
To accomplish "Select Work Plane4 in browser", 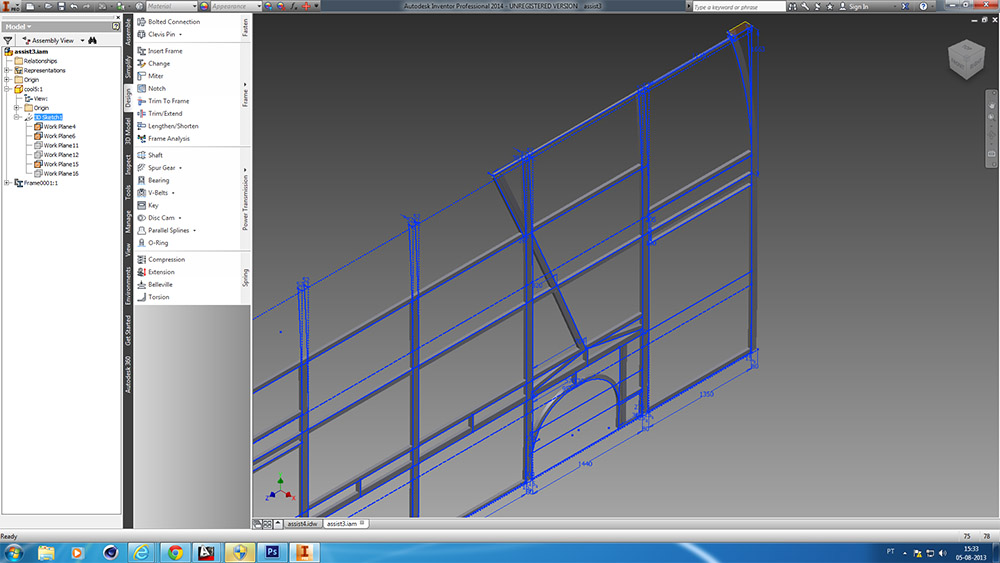I will (x=54, y=127).
